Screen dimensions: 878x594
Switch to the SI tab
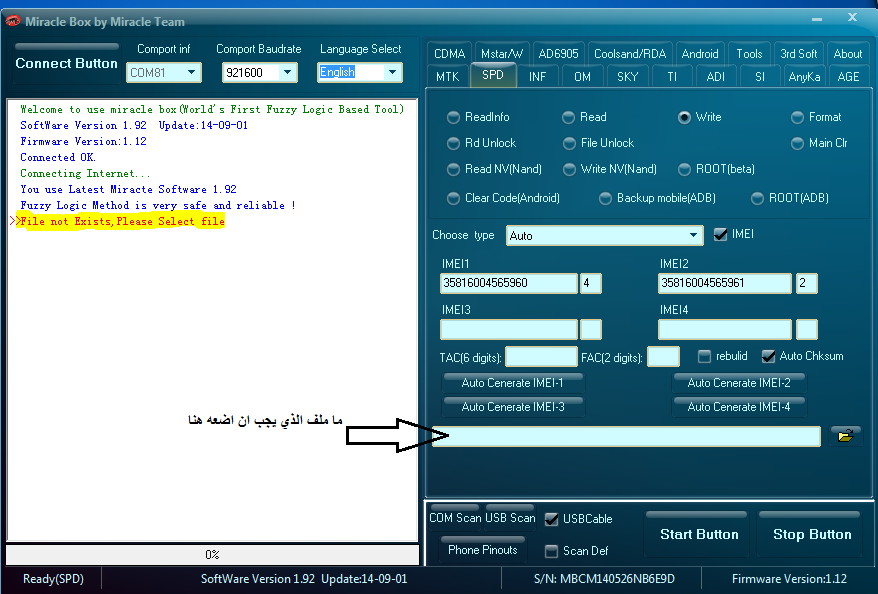(x=760, y=77)
